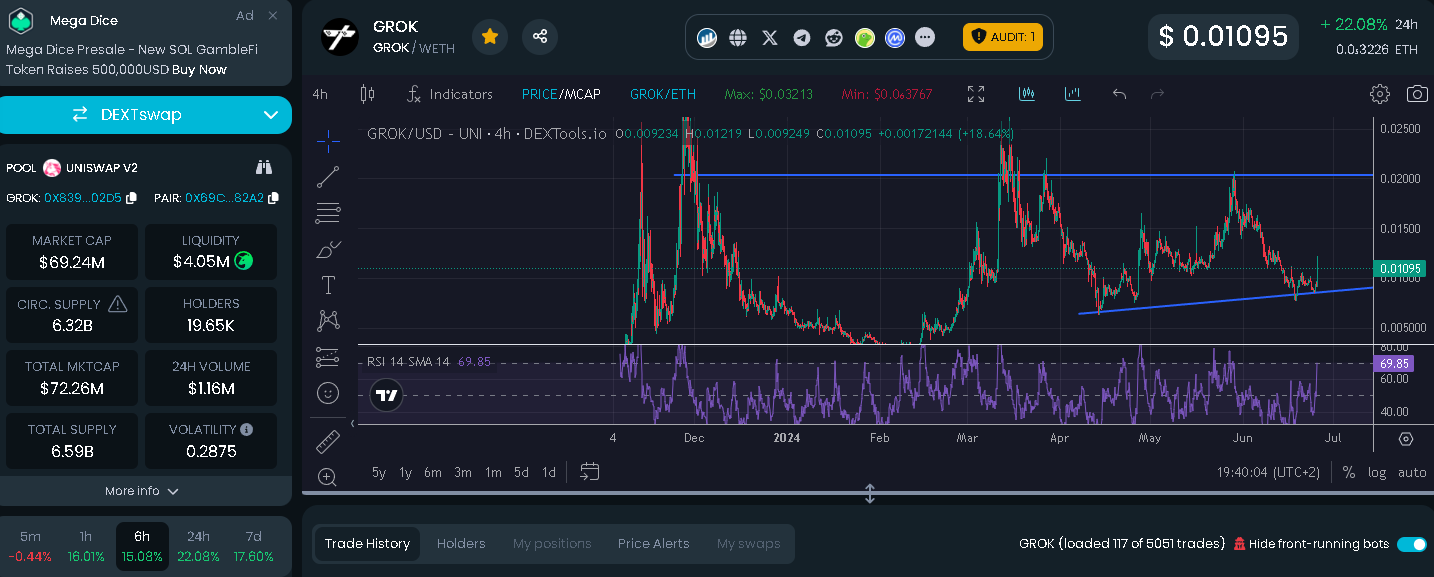Expand More info section

[142, 491]
